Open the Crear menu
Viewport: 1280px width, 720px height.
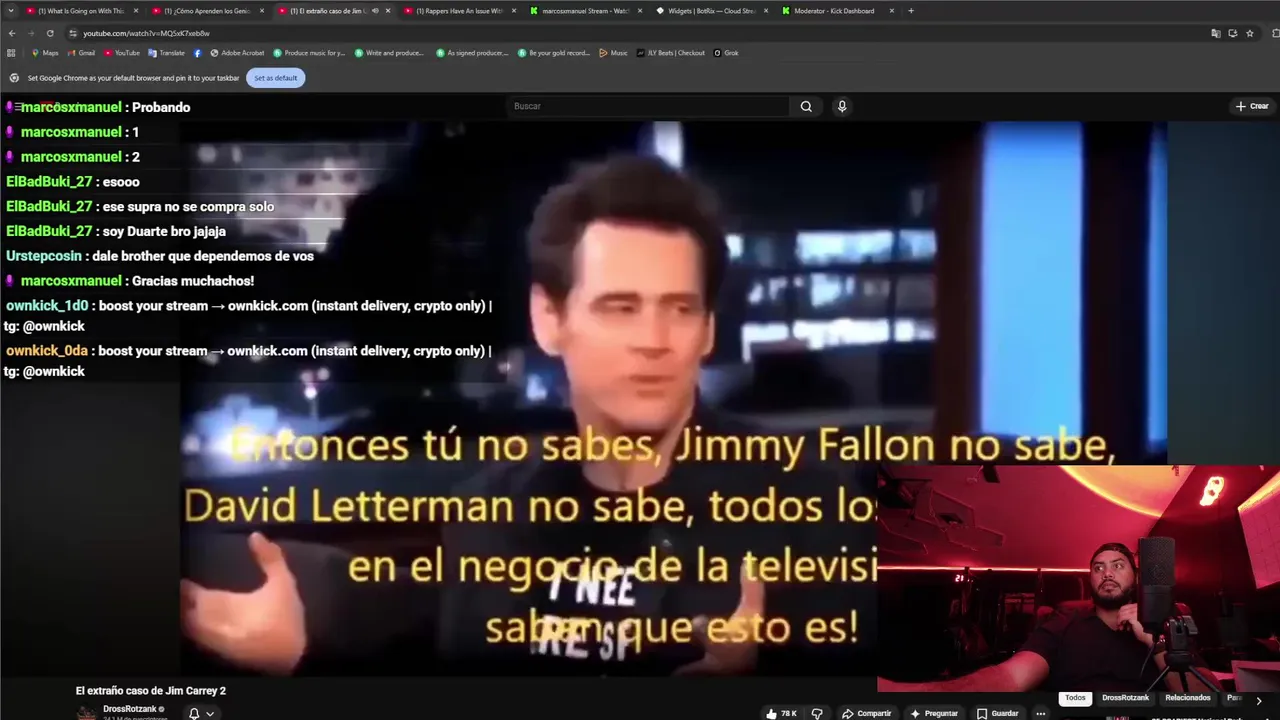click(x=1252, y=106)
